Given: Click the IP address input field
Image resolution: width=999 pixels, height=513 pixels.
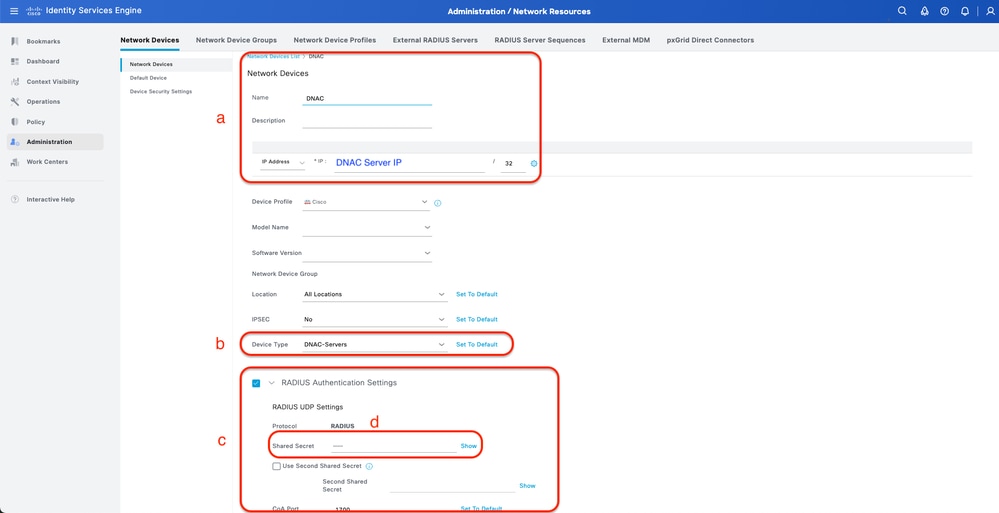Looking at the screenshot, I should (408, 163).
